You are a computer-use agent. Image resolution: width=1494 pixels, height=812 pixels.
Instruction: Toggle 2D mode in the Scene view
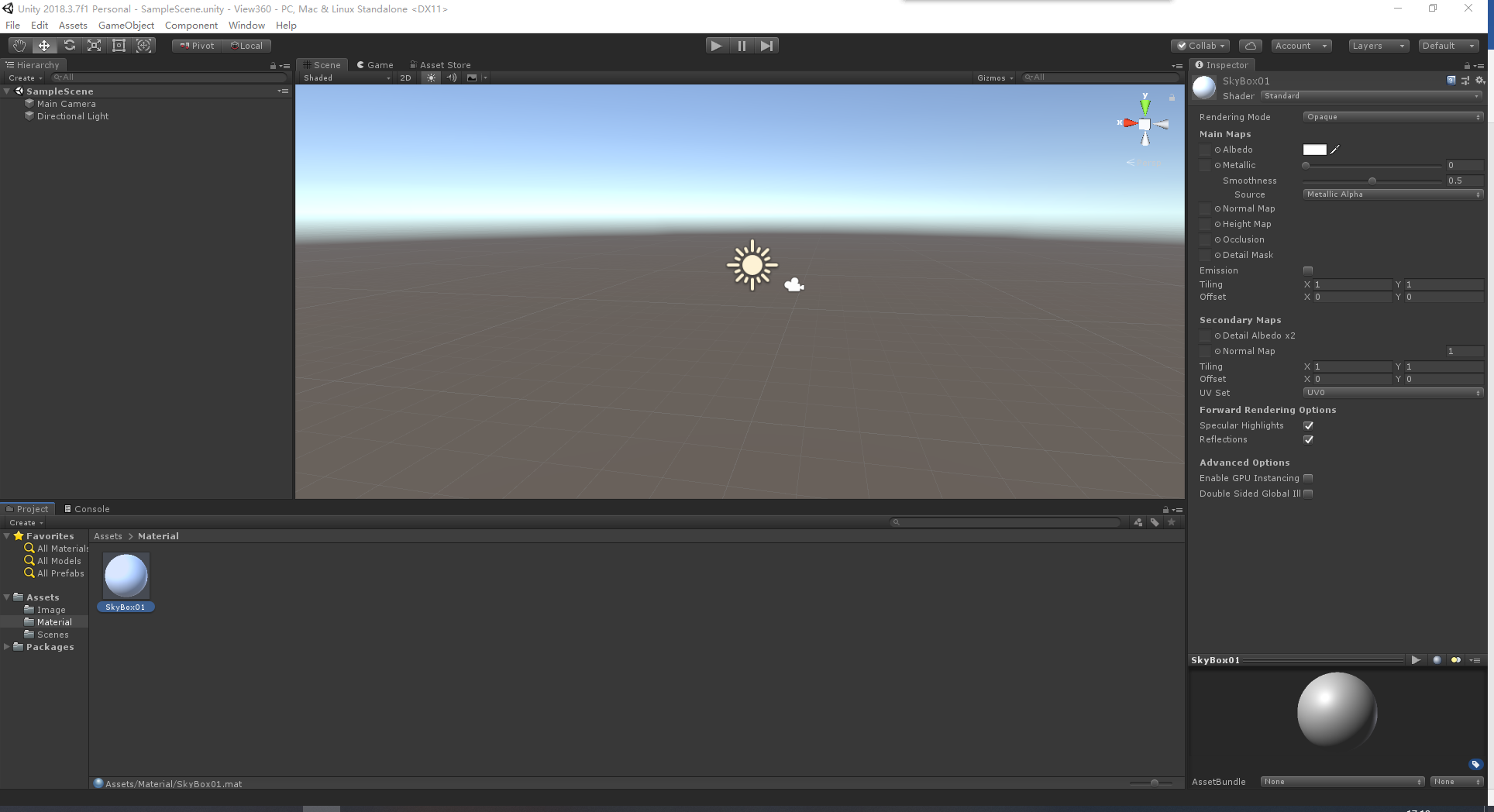(405, 77)
